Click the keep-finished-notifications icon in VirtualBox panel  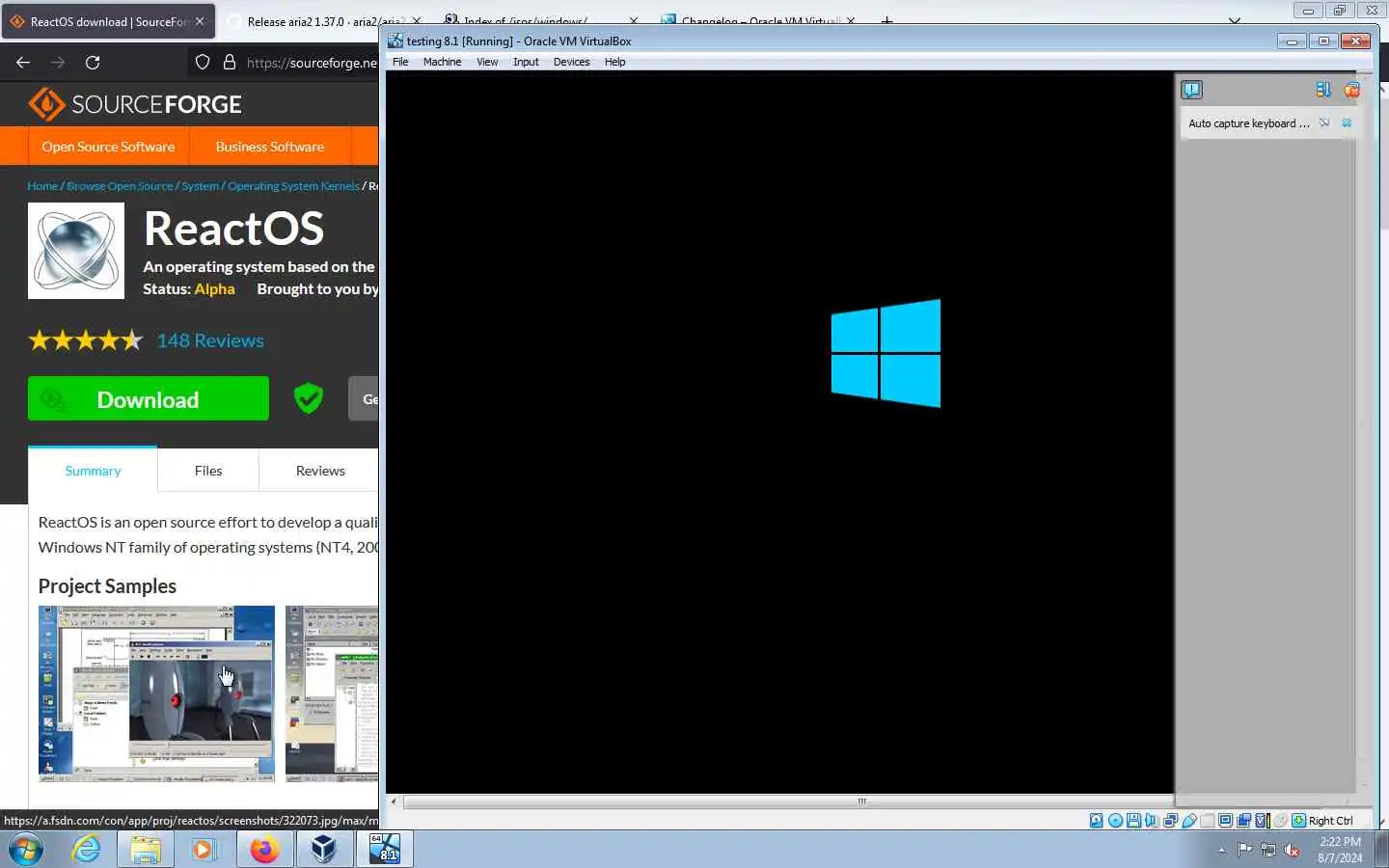tap(1323, 90)
